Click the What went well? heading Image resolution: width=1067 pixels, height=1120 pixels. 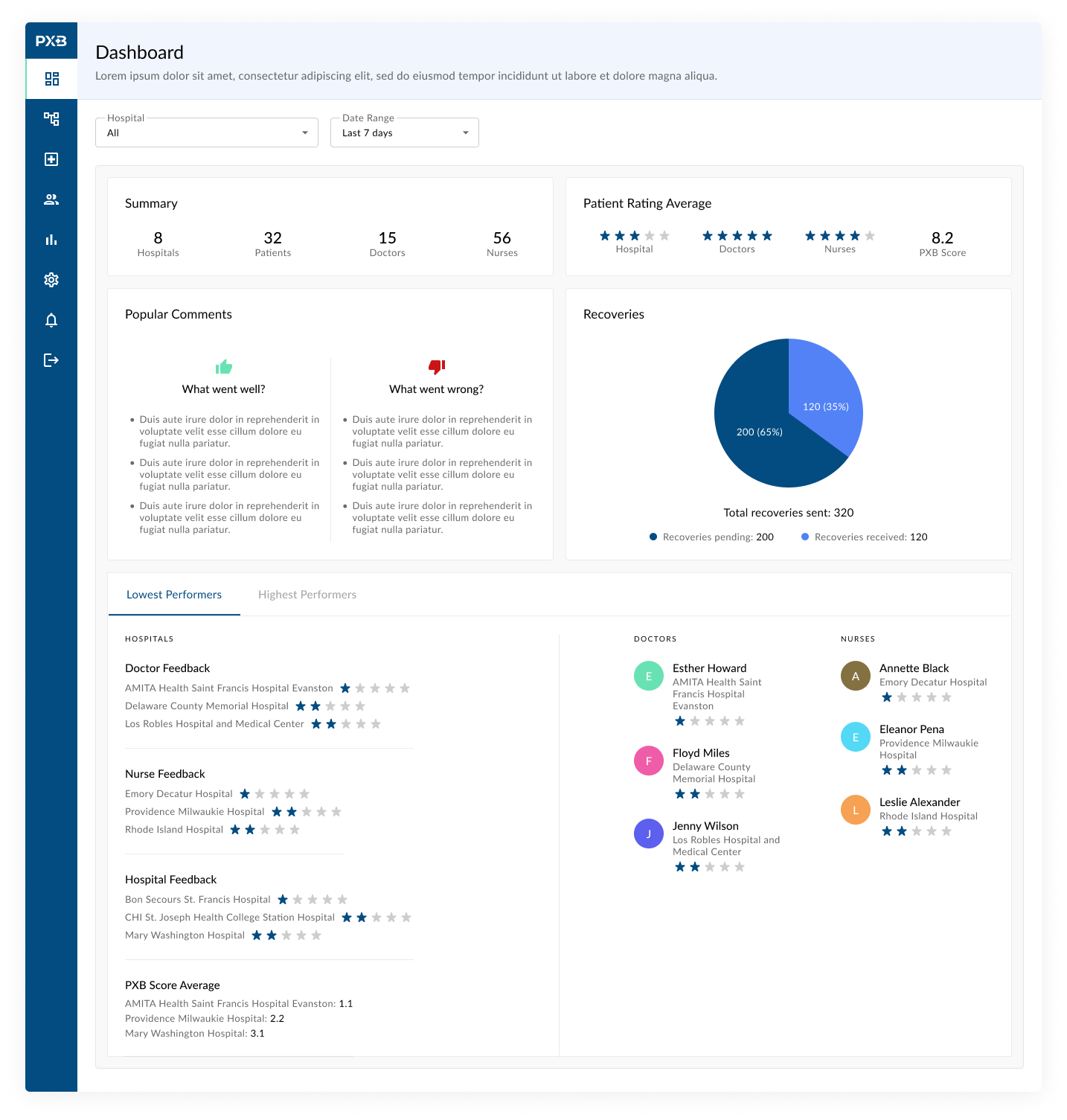(x=224, y=389)
